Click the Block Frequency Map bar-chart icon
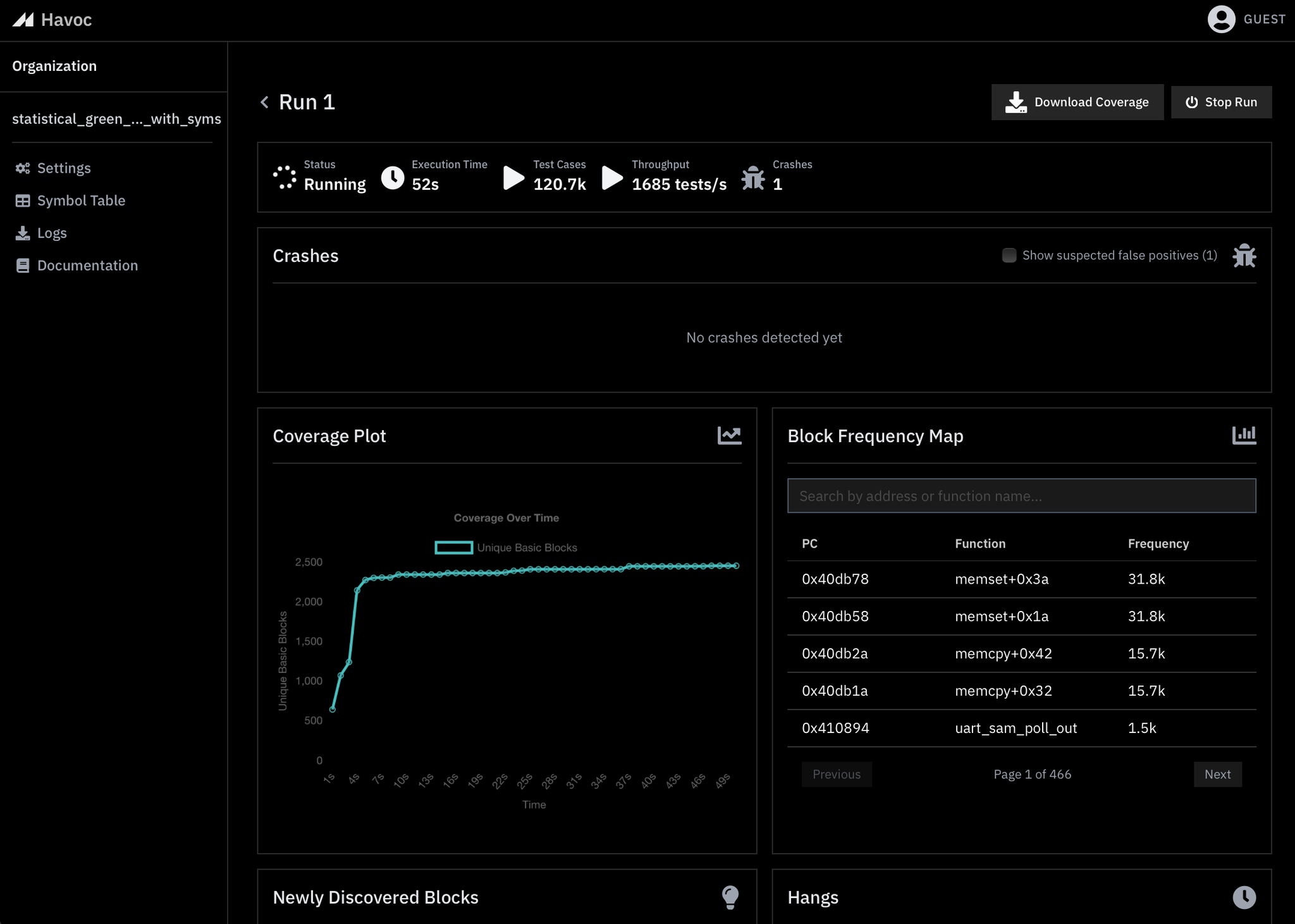The width and height of the screenshot is (1295, 924). coord(1244,436)
